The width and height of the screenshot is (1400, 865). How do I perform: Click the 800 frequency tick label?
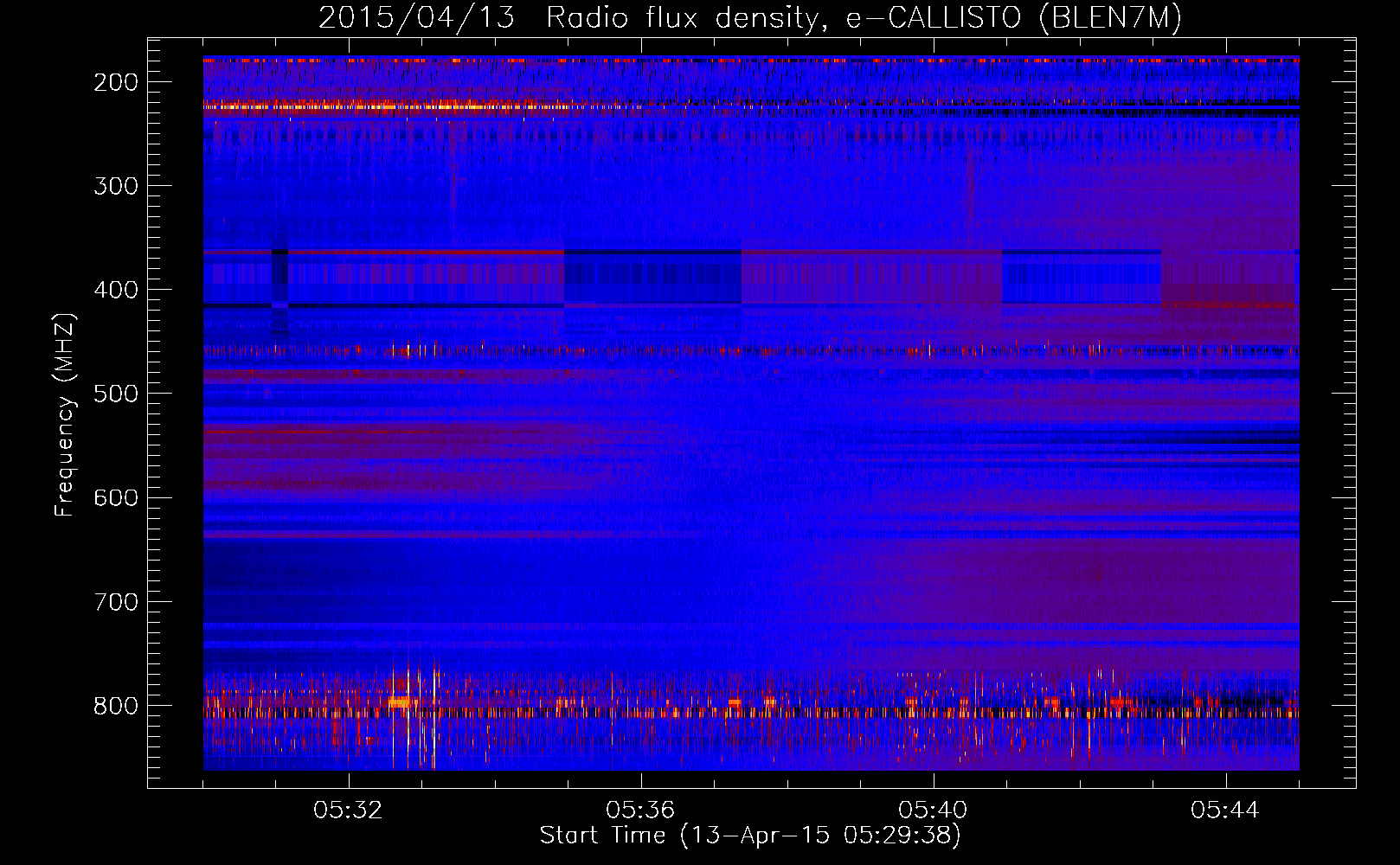click(x=116, y=705)
